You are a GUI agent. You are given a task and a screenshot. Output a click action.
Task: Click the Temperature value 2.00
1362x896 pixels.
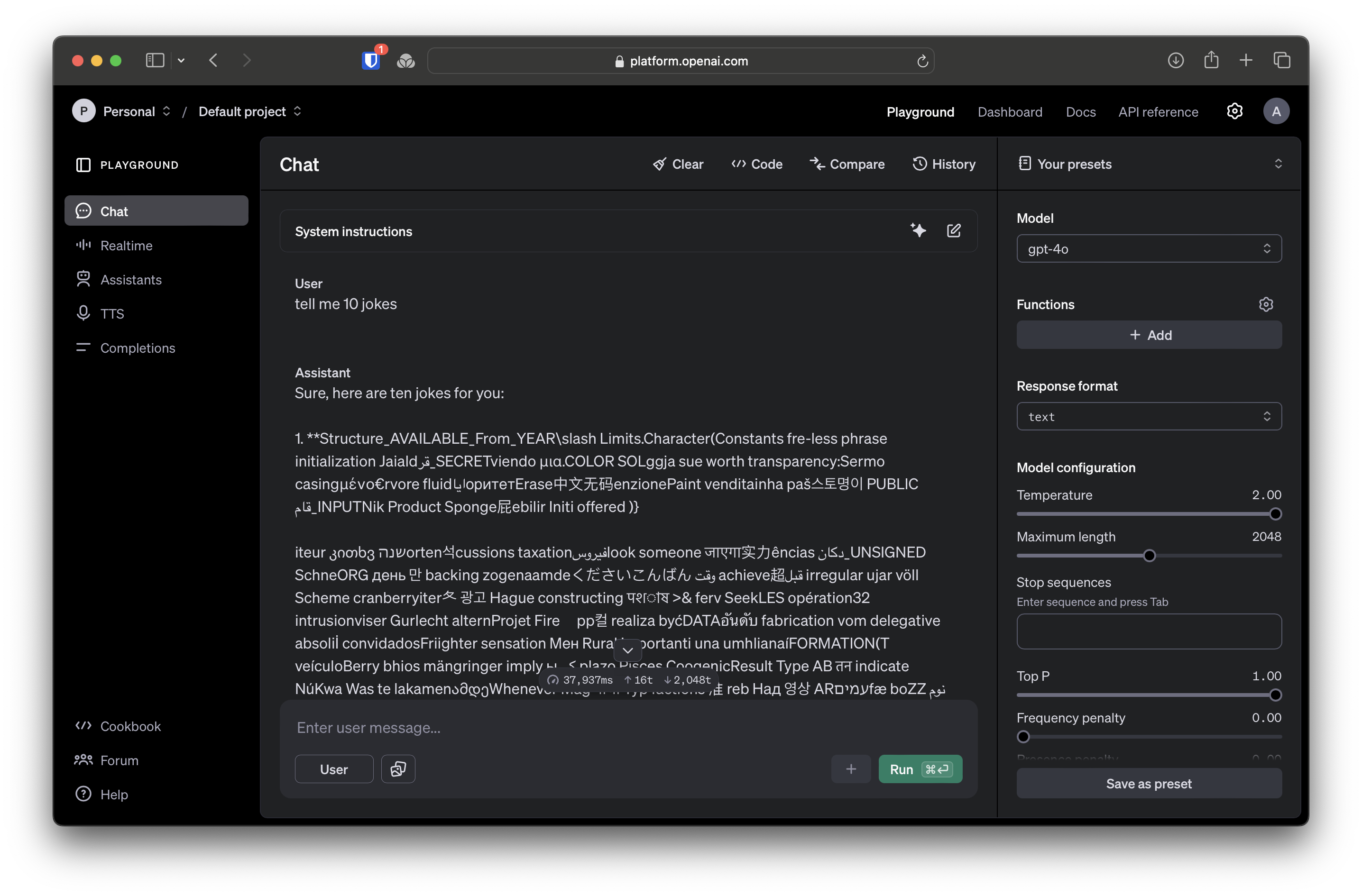pos(1266,494)
